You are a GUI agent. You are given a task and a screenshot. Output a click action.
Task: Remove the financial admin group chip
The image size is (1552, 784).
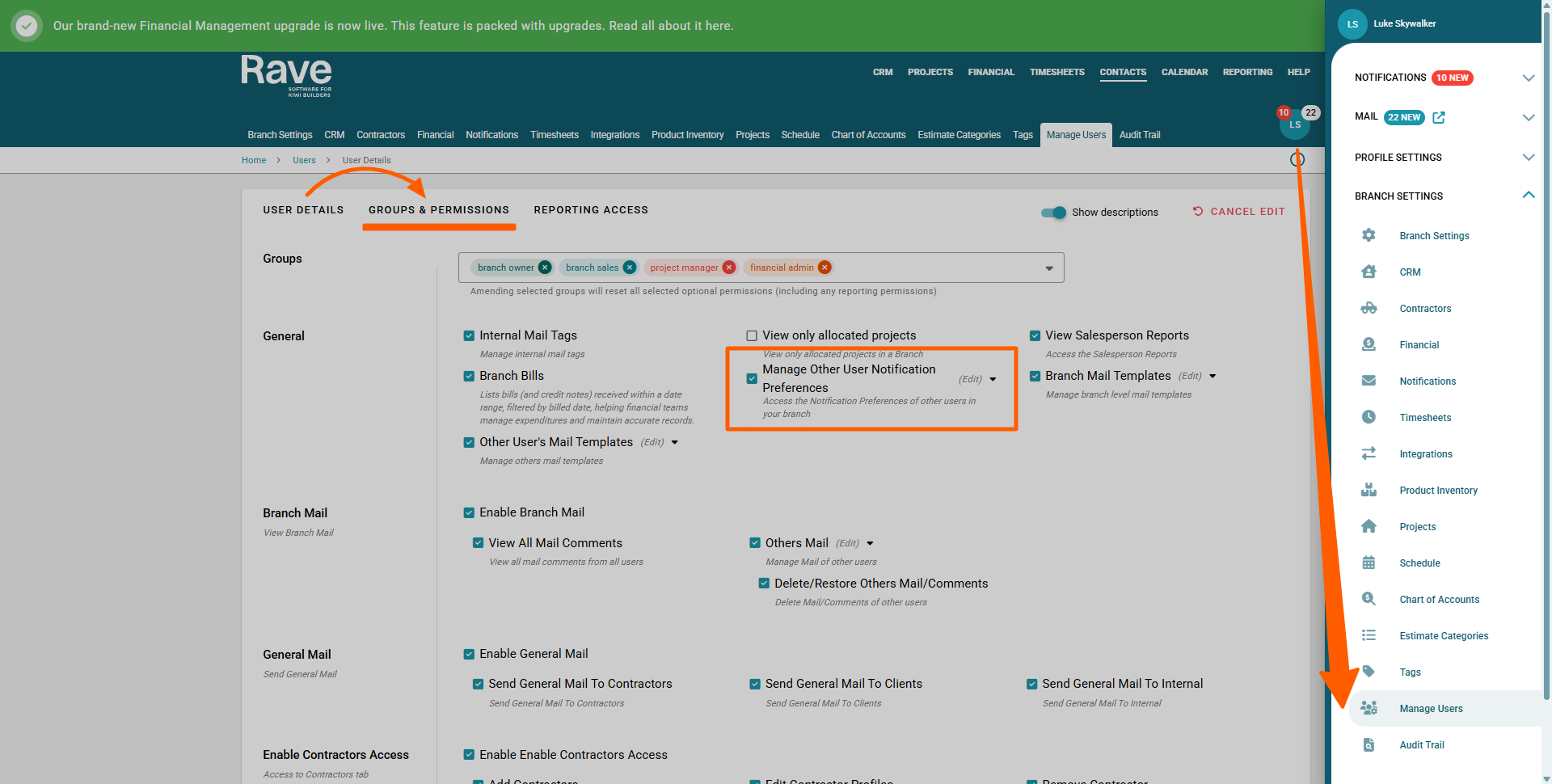pyautogui.click(x=824, y=268)
